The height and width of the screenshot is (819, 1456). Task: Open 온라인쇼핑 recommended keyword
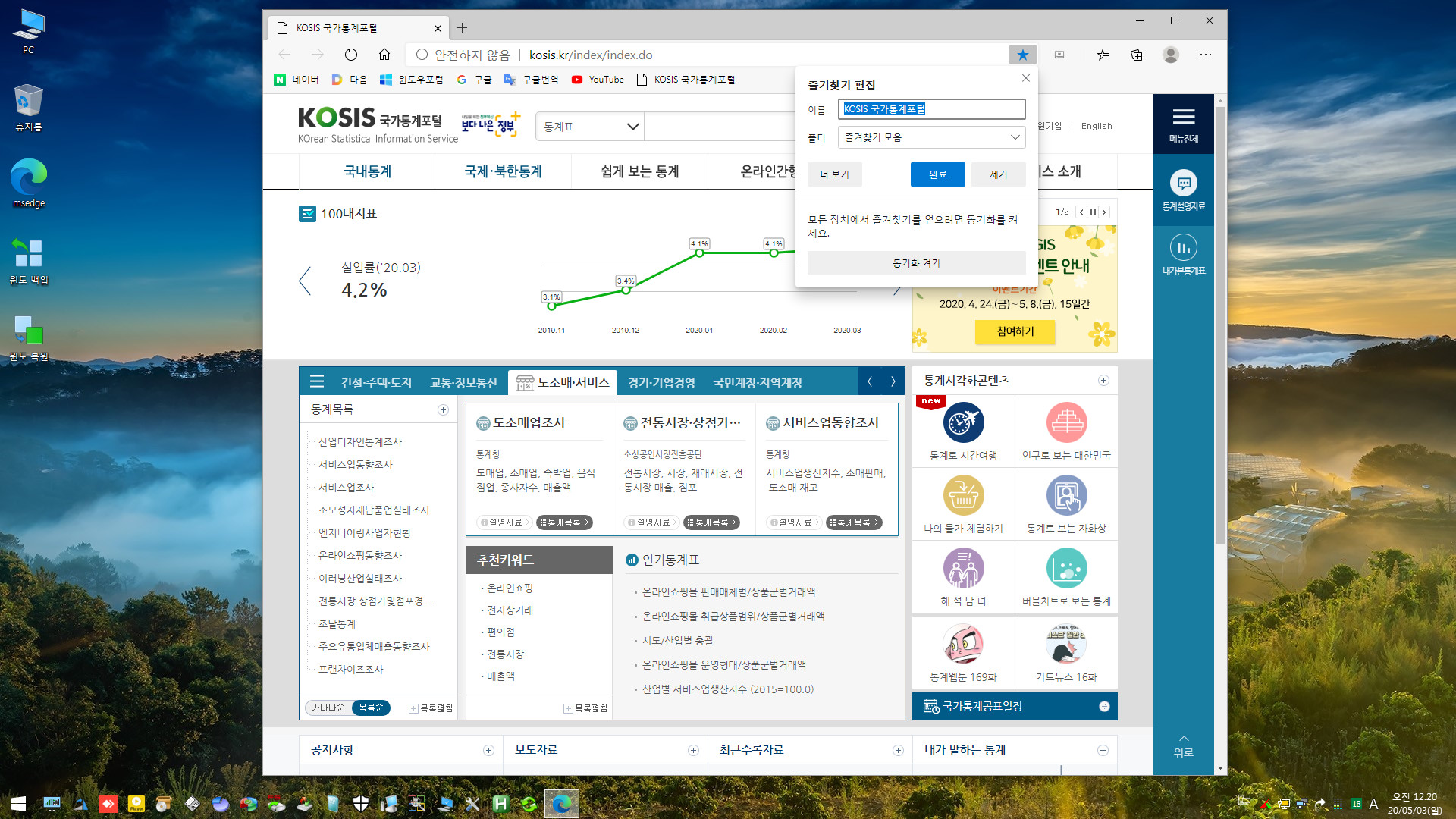[x=510, y=588]
